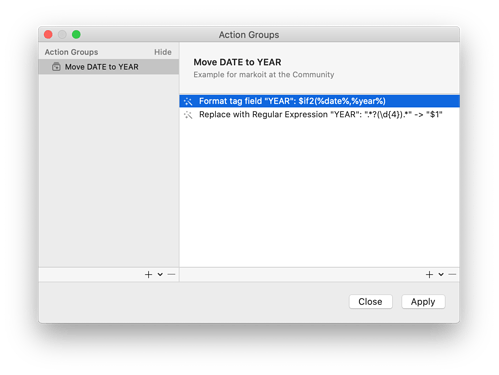Click the Move DATE to YEAR heading
The image size is (499, 375).
237,62
